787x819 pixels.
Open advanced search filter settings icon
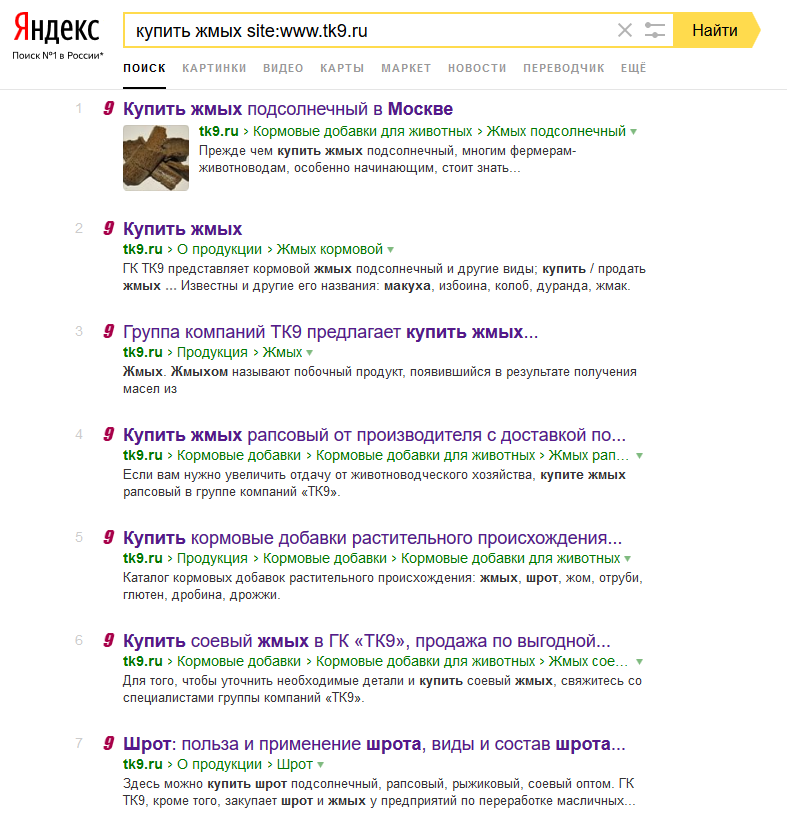click(654, 30)
